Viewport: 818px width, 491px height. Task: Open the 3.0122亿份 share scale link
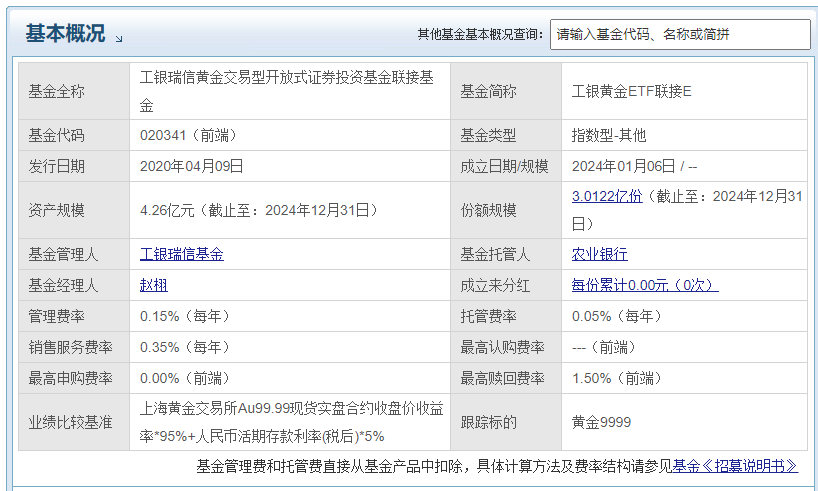[607, 196]
